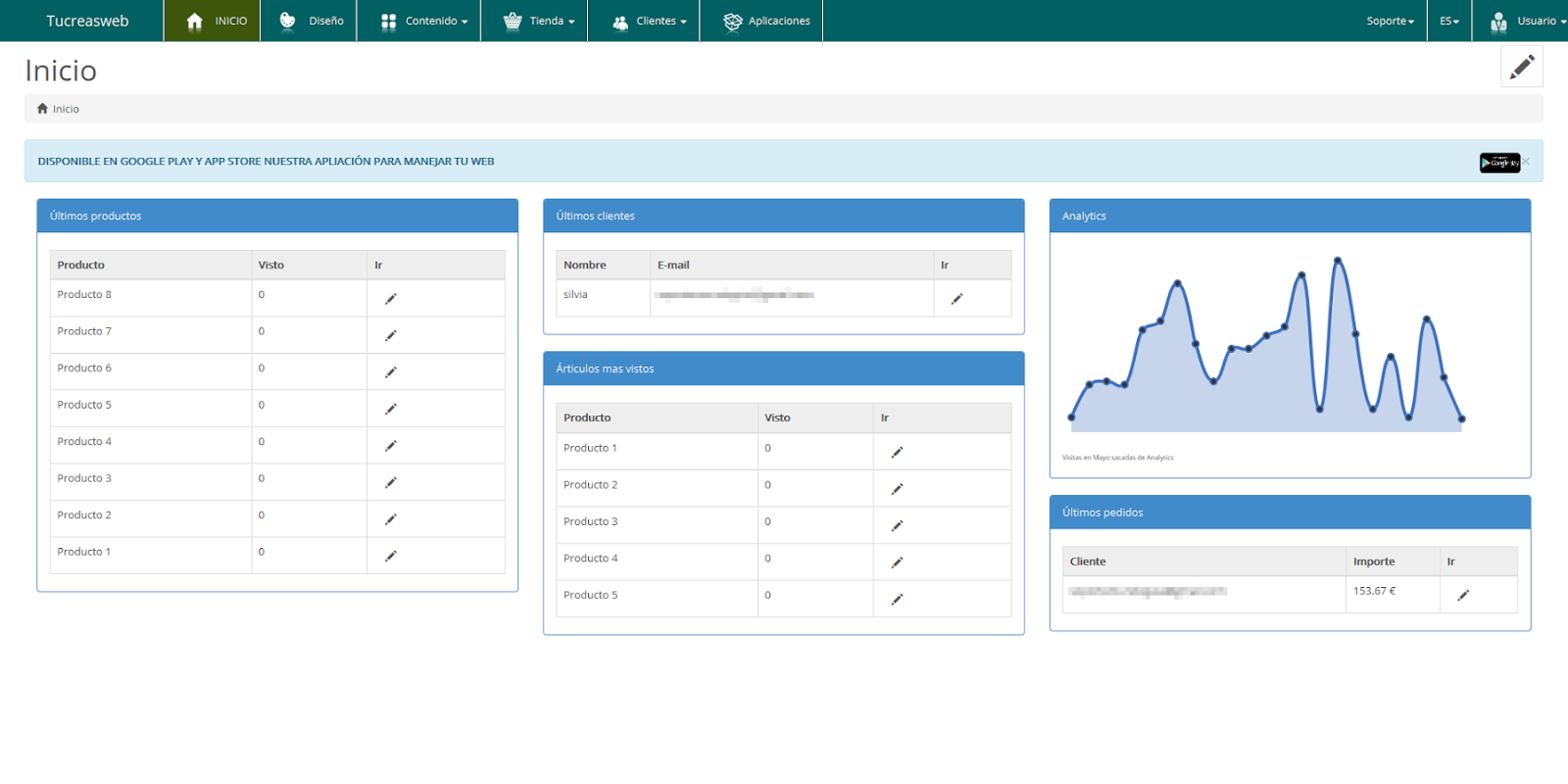Open the Tienda dropdown menu

point(539,21)
